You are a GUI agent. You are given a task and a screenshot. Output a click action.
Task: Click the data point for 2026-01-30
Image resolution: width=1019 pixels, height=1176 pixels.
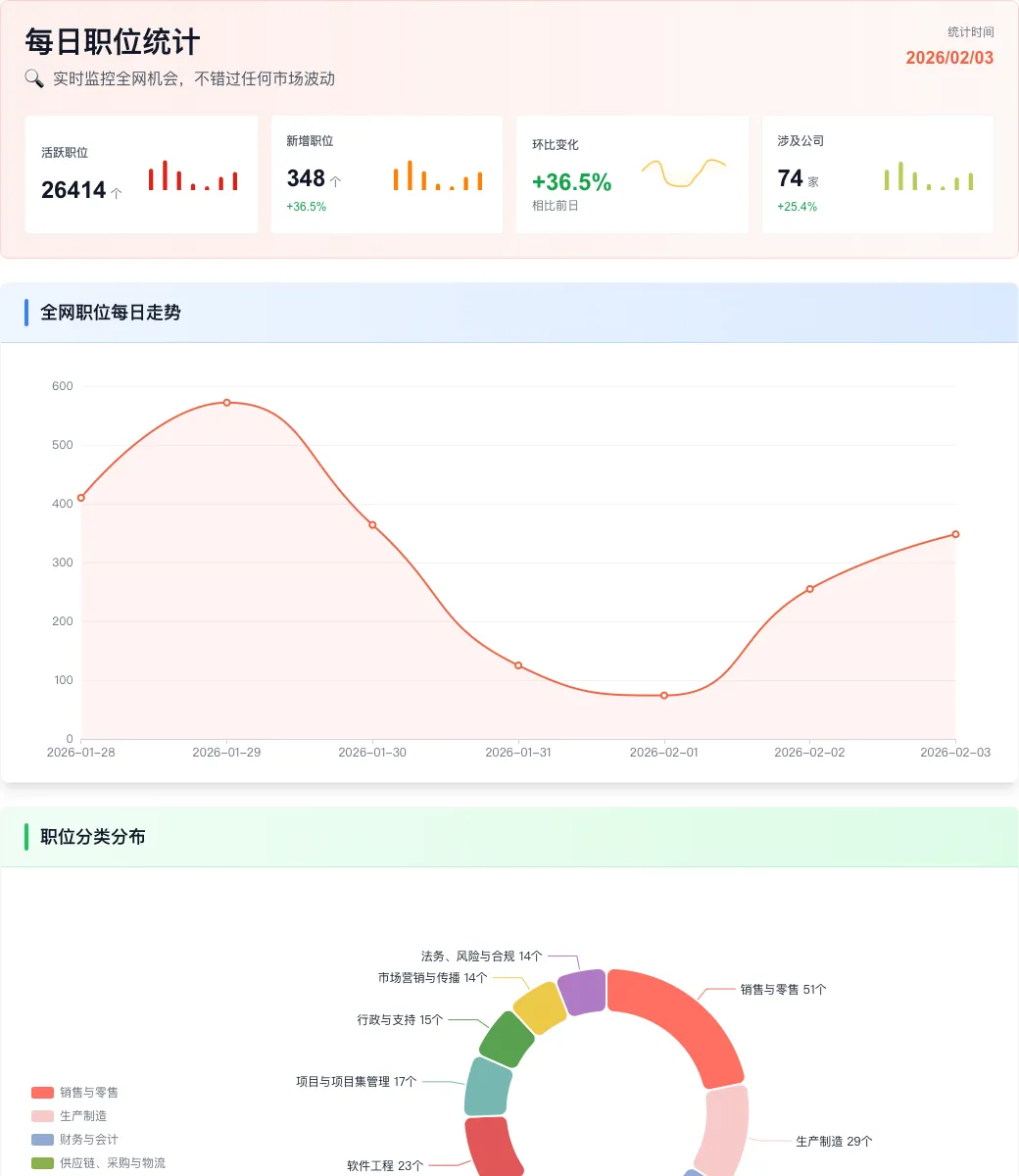(372, 525)
